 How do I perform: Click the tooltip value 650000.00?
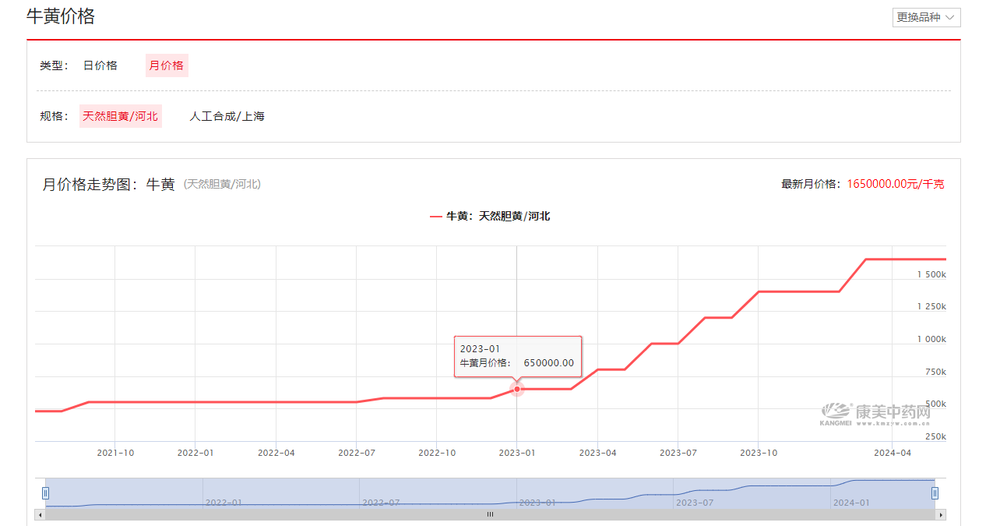(x=548, y=363)
